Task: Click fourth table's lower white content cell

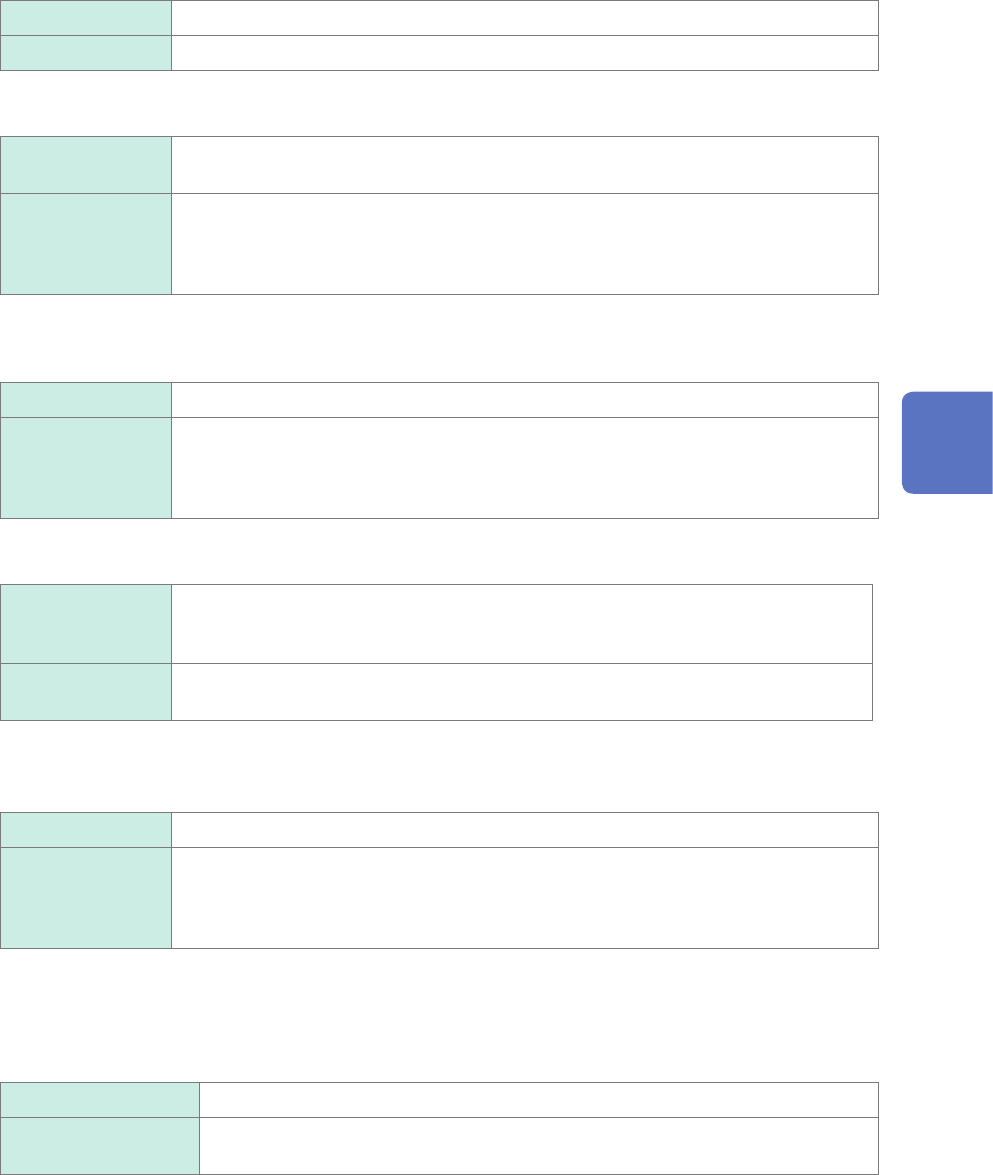Action: pos(521,691)
